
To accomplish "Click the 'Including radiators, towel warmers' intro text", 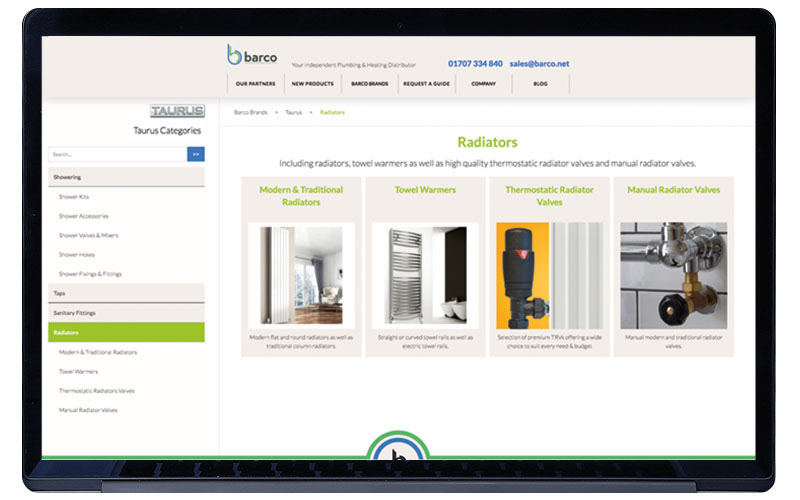I will [487, 163].
